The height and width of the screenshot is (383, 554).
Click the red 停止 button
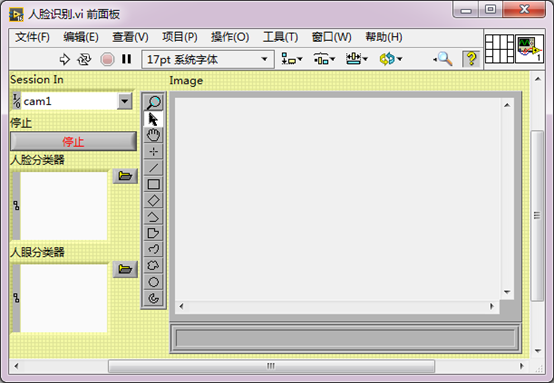point(73,141)
